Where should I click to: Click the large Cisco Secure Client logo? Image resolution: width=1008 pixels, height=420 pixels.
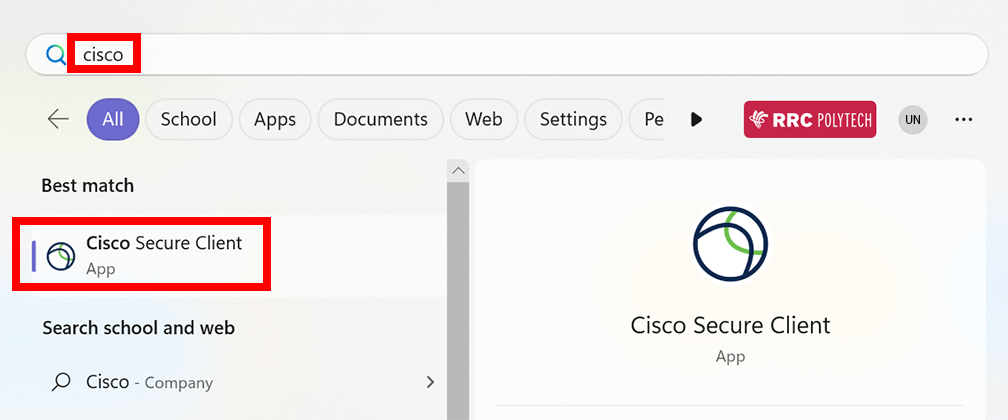click(x=730, y=243)
